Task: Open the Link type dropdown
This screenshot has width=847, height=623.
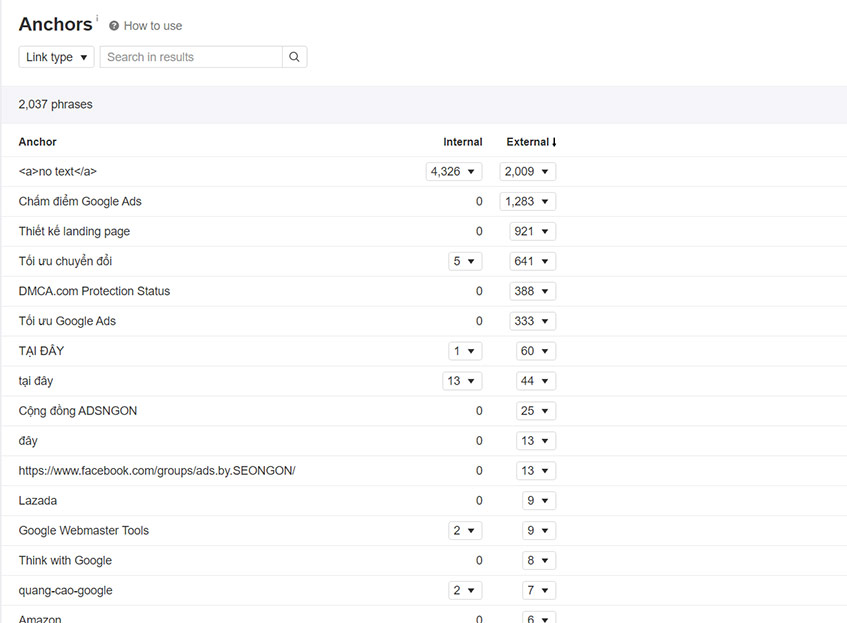Action: tap(56, 57)
